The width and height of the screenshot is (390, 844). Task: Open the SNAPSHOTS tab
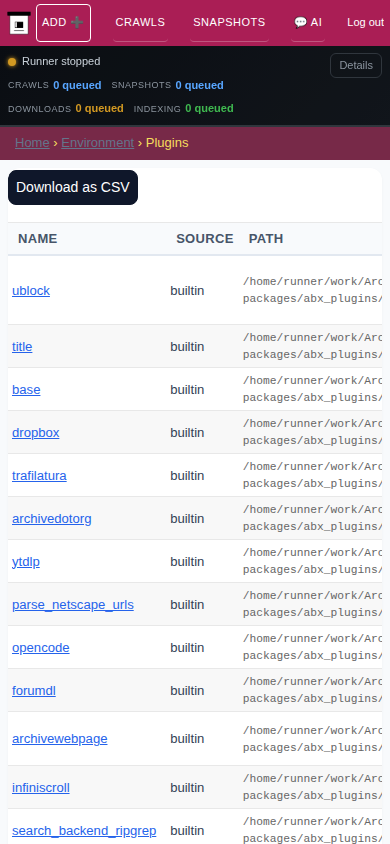pyautogui.click(x=229, y=23)
